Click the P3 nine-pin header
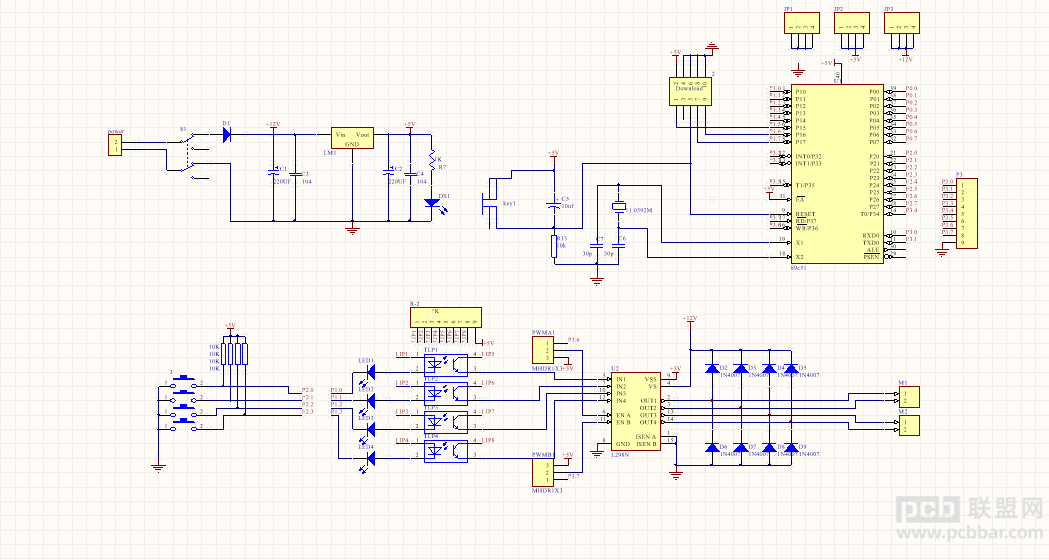 [966, 213]
